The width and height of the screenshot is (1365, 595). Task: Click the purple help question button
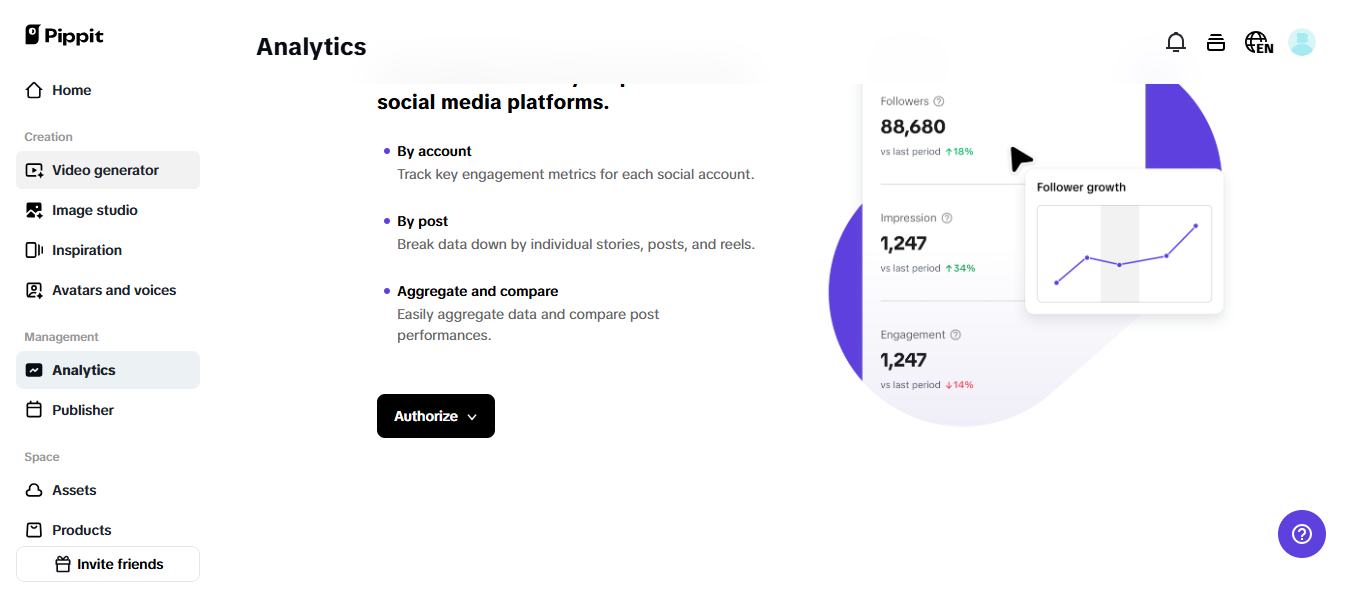[1301, 534]
